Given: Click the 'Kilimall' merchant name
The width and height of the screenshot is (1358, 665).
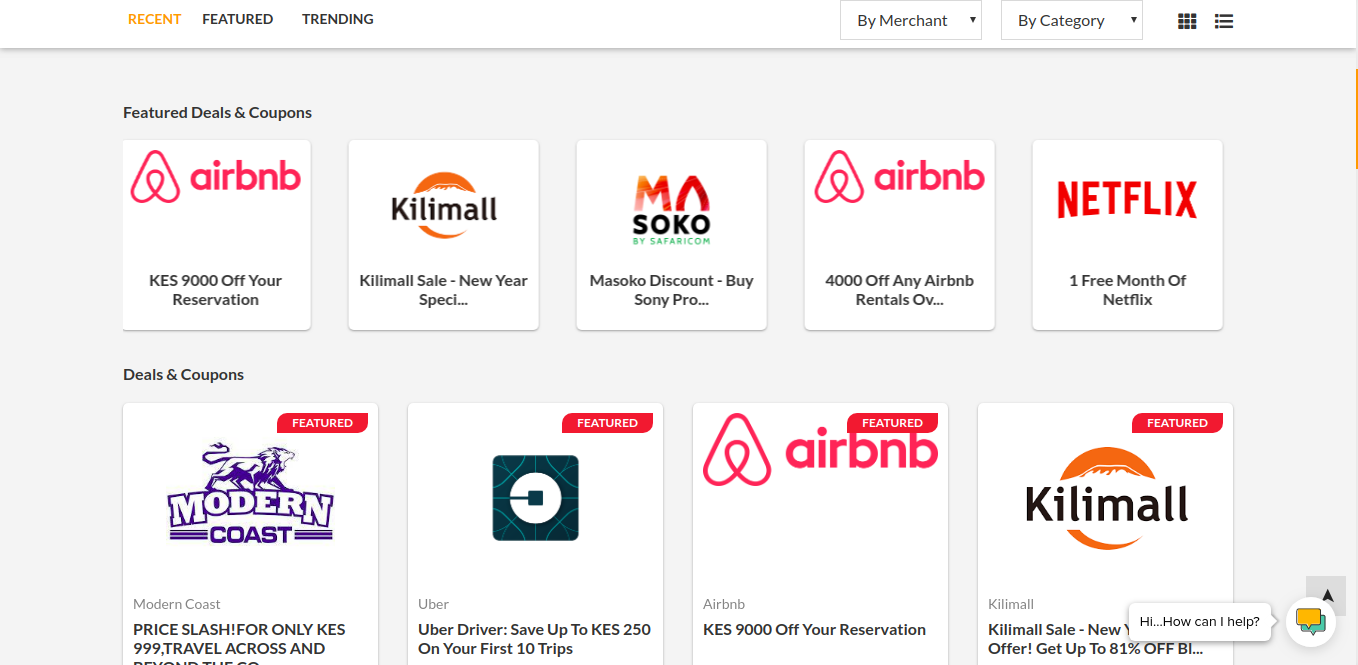Looking at the screenshot, I should coord(1011,604).
